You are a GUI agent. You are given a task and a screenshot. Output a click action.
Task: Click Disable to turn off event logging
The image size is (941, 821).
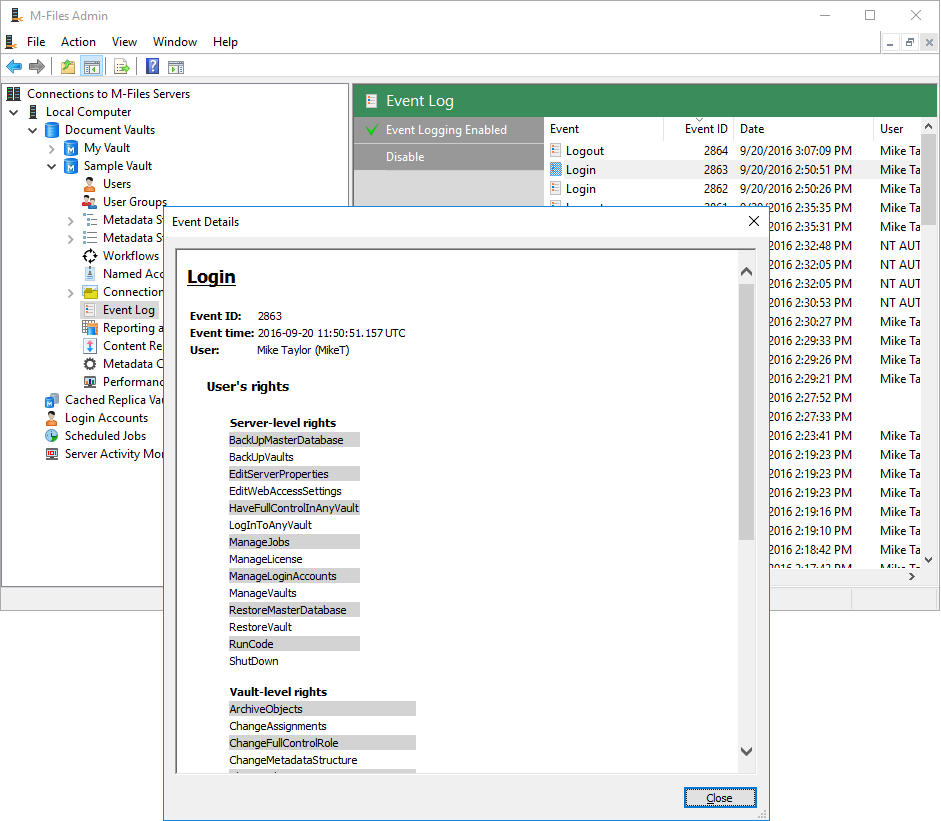(x=449, y=157)
